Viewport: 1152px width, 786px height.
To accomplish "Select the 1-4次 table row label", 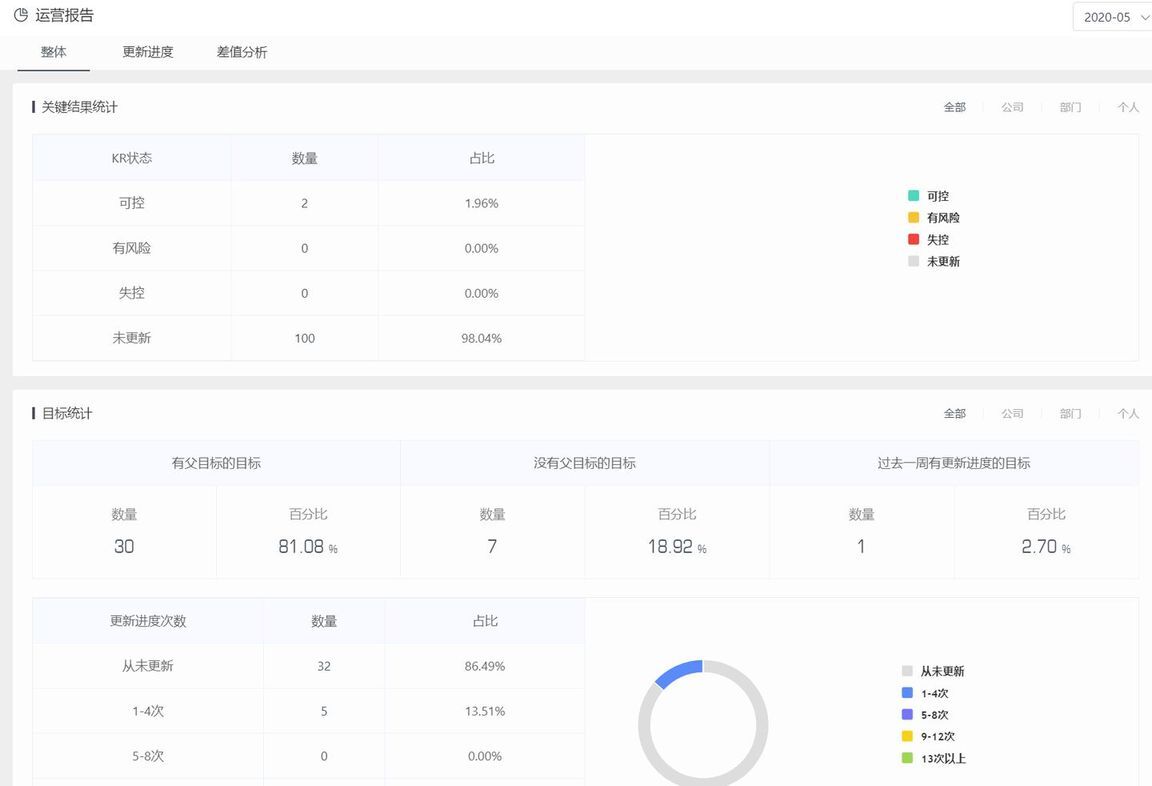I will point(148,711).
